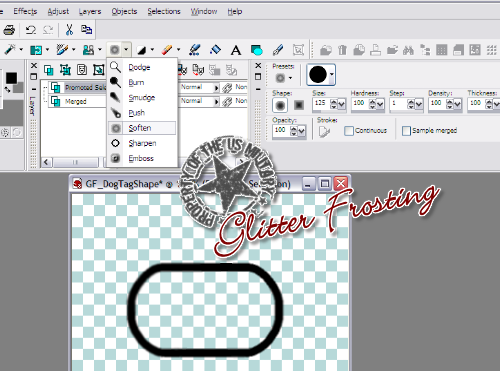The height and width of the screenshot is (371, 500).
Task: Click the Cut scissors icon
Action: click(x=69, y=30)
